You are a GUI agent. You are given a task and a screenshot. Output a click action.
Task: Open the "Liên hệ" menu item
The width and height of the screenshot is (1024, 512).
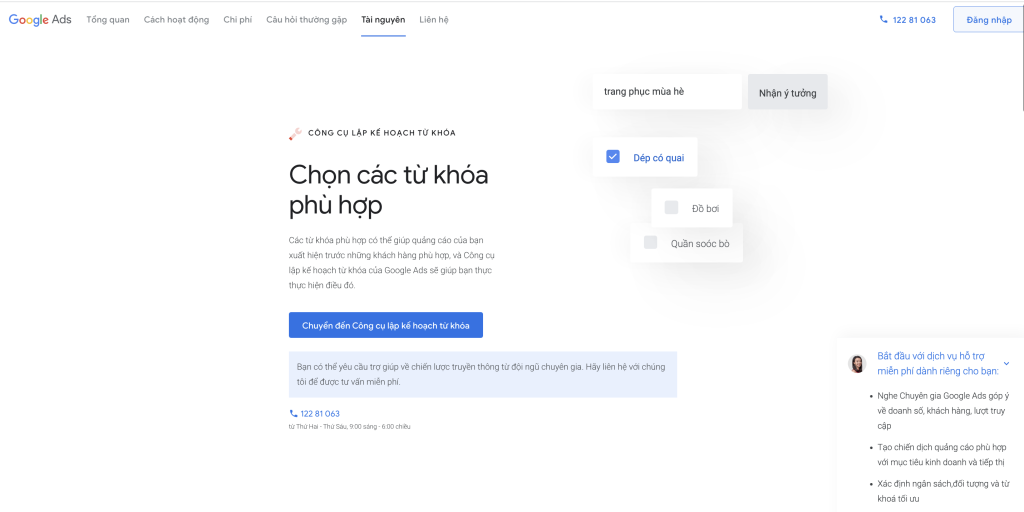434,20
